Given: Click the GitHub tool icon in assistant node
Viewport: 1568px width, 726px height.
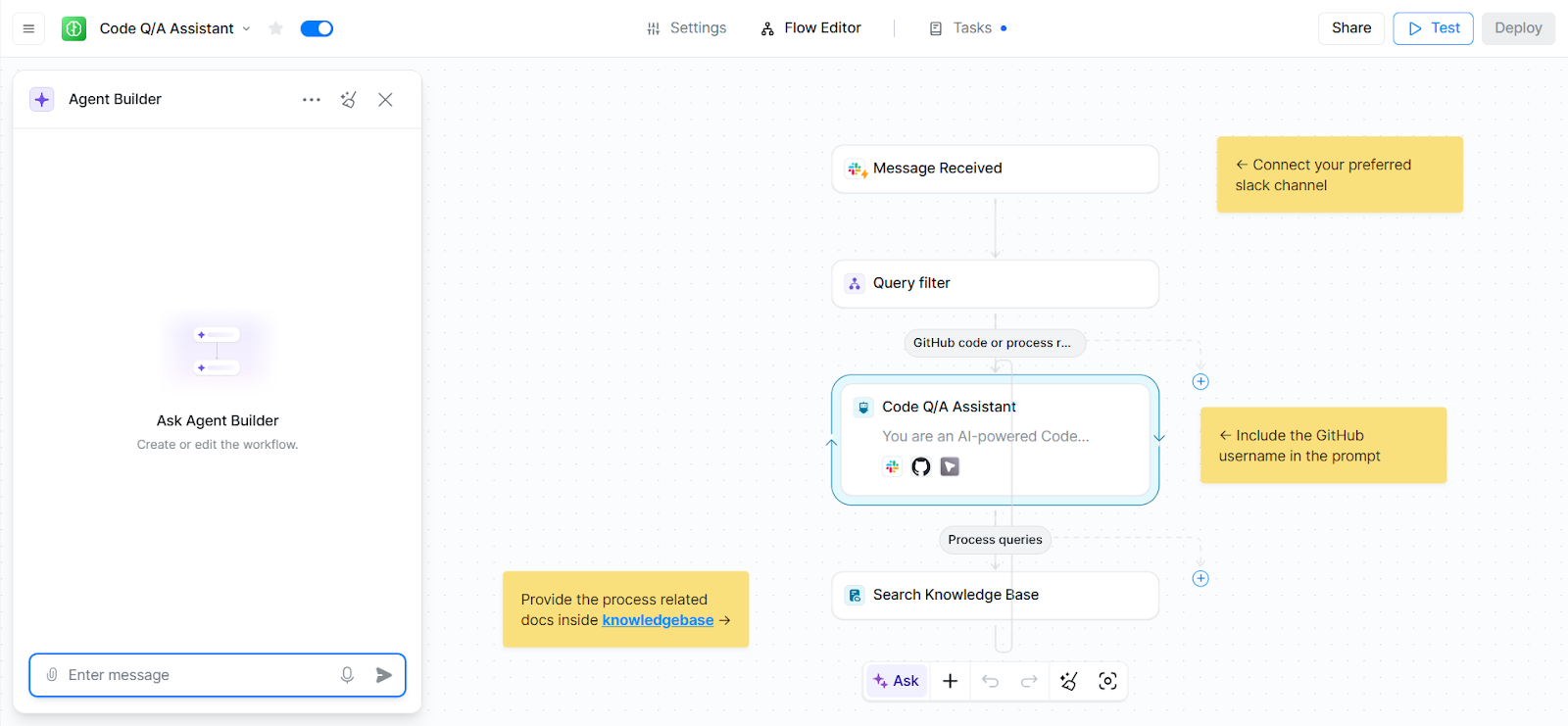Looking at the screenshot, I should coord(920,466).
